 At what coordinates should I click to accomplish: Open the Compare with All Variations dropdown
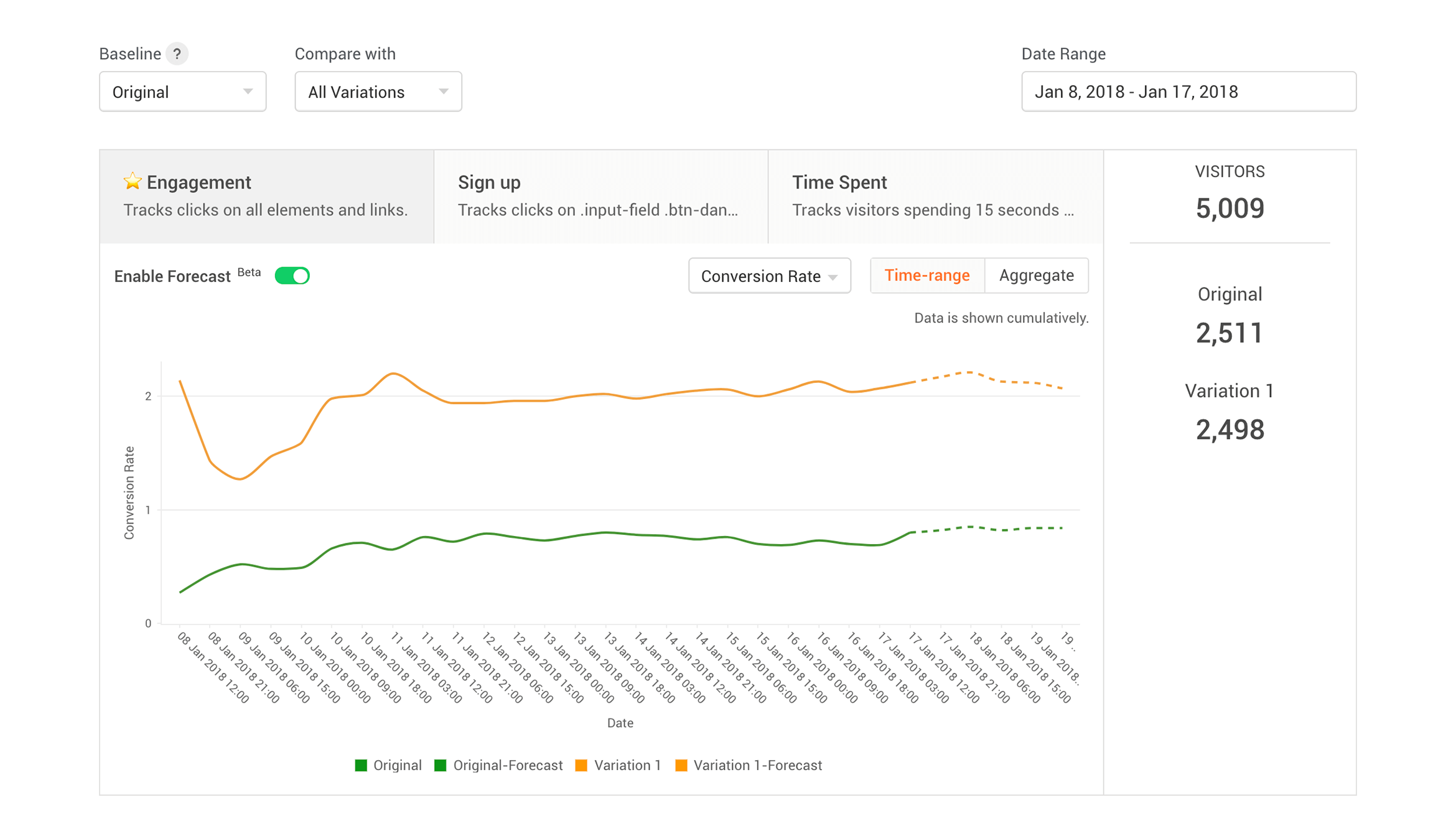tap(378, 92)
